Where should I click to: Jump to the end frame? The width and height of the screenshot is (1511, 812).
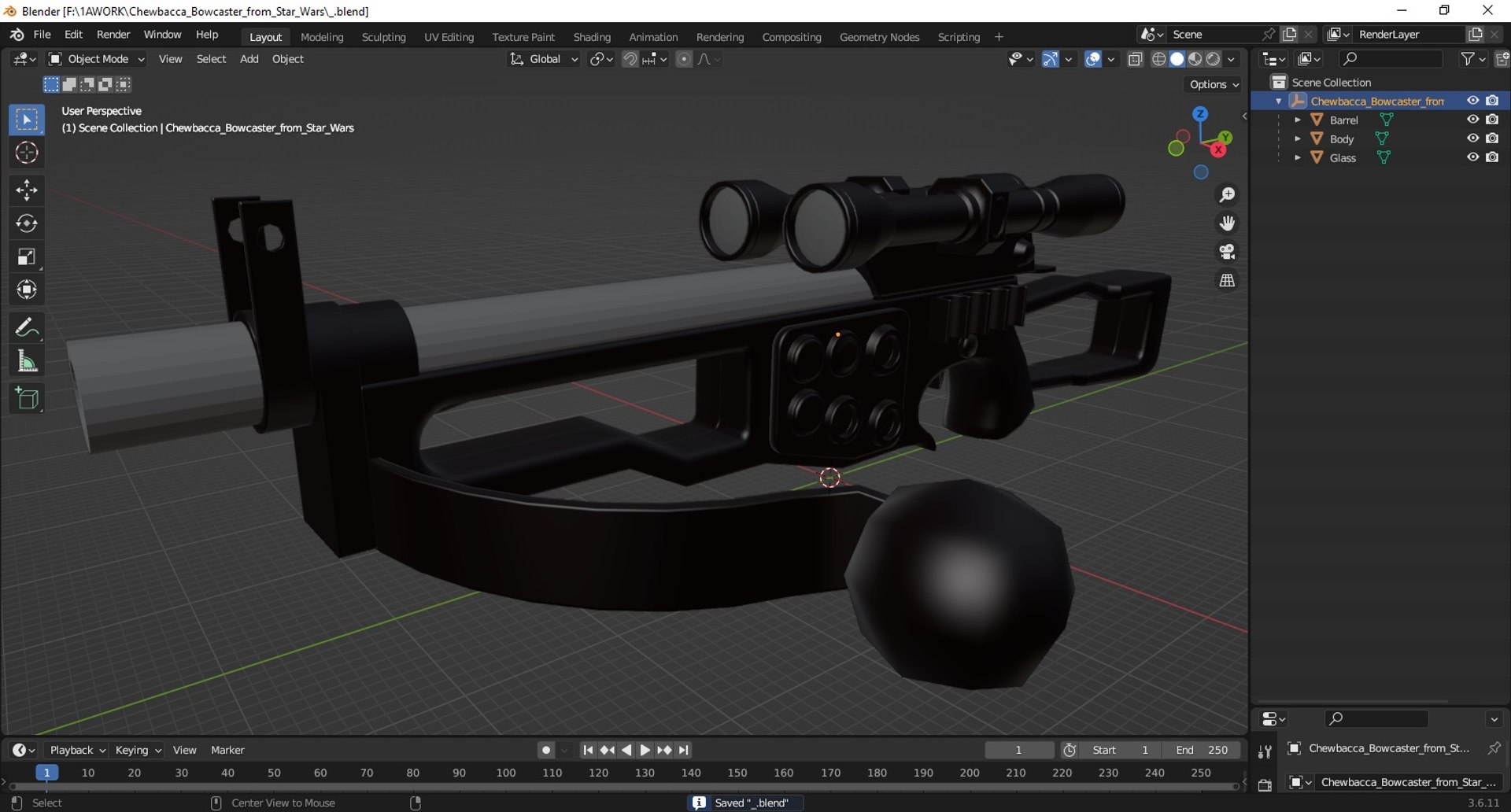683,750
